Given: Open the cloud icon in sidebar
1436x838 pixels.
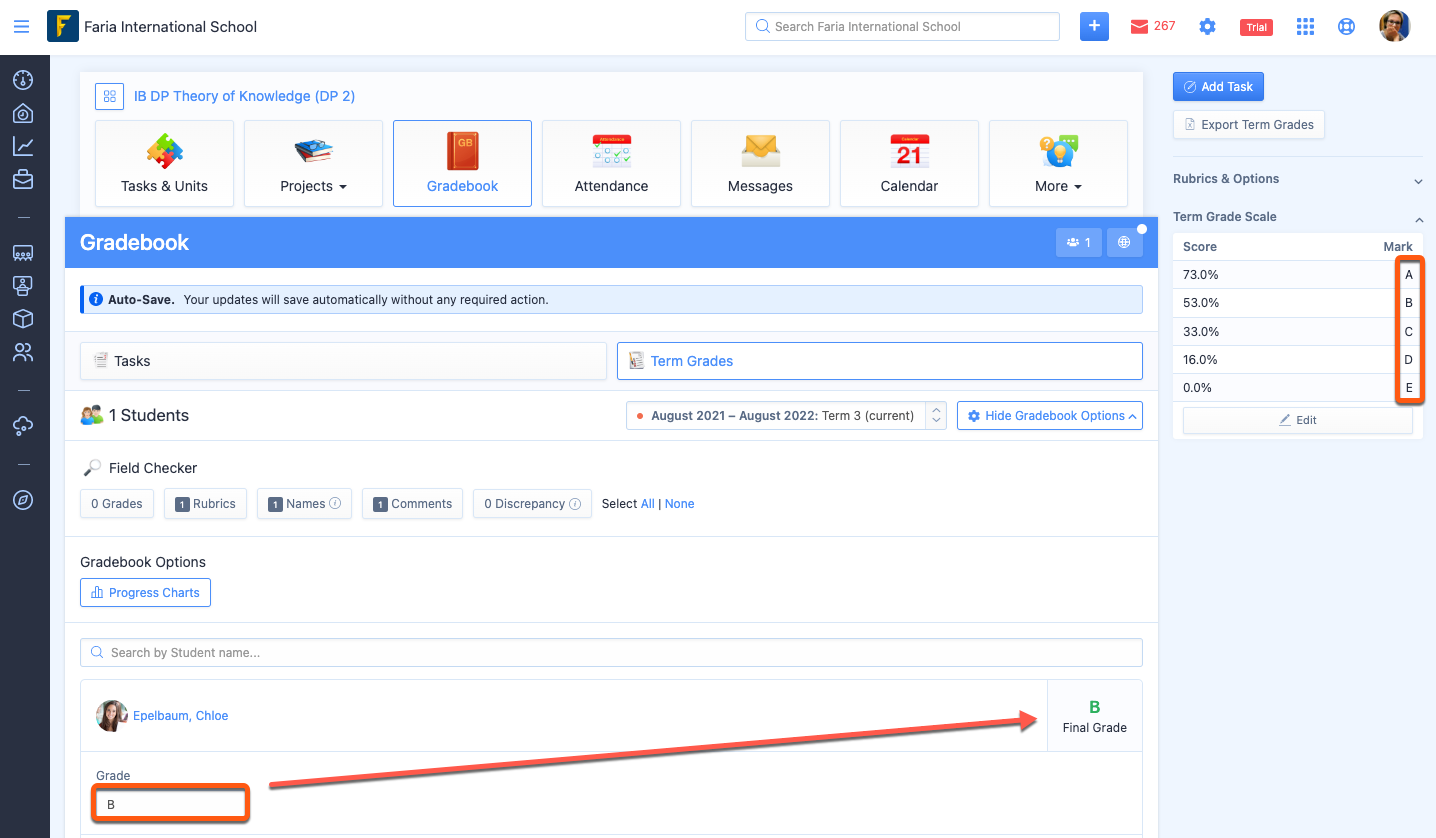Looking at the screenshot, I should pos(23,426).
